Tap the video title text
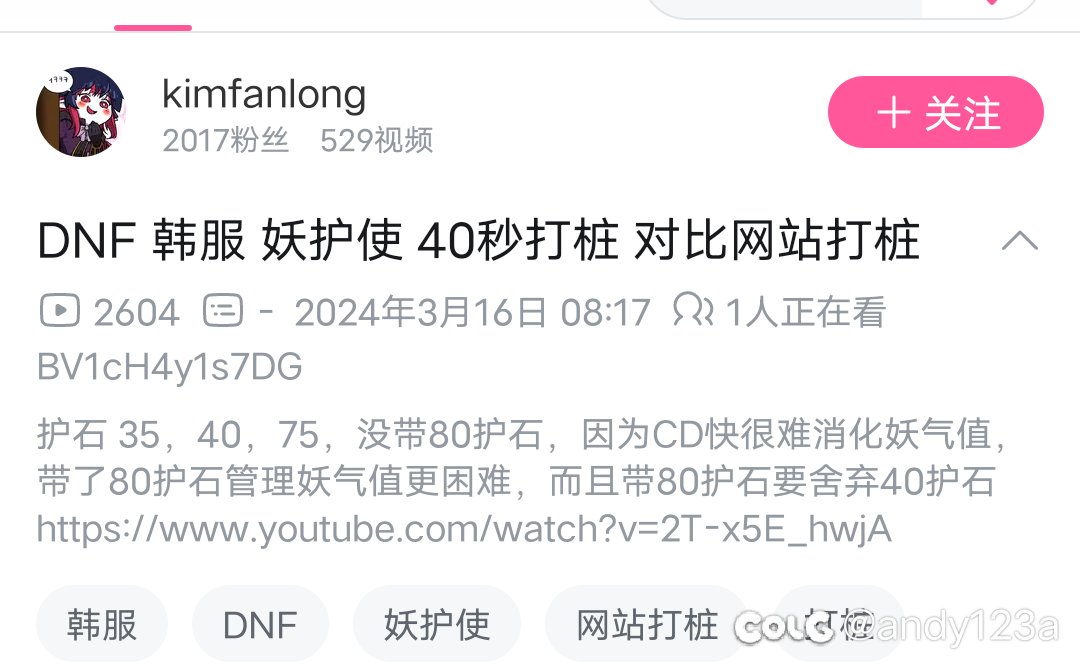 click(x=479, y=240)
